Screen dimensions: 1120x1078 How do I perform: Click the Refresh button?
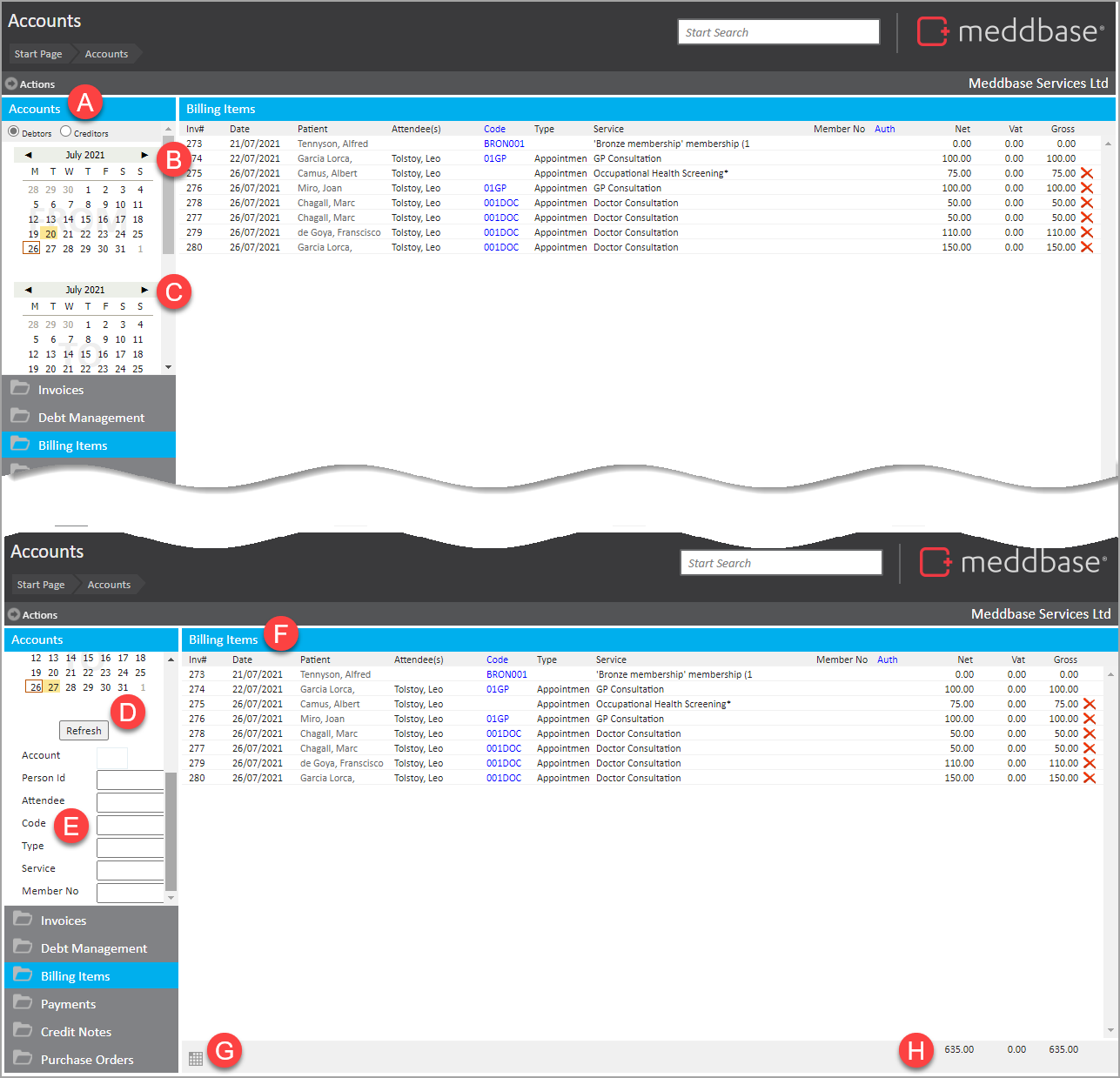pyautogui.click(x=84, y=731)
